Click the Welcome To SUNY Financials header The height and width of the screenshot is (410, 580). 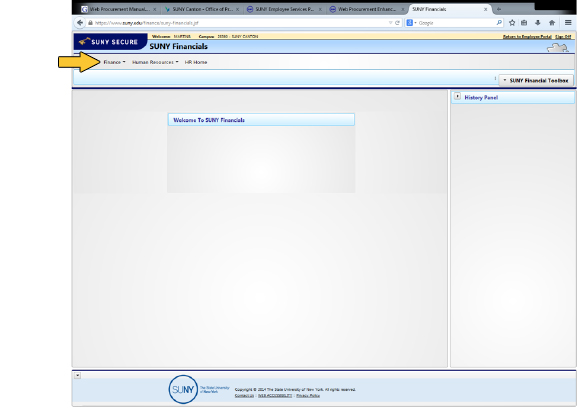(x=261, y=120)
